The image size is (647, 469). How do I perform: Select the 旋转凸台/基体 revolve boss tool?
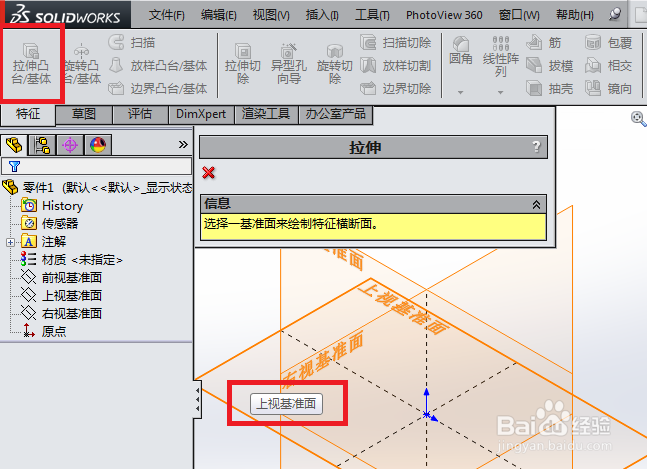[83, 64]
